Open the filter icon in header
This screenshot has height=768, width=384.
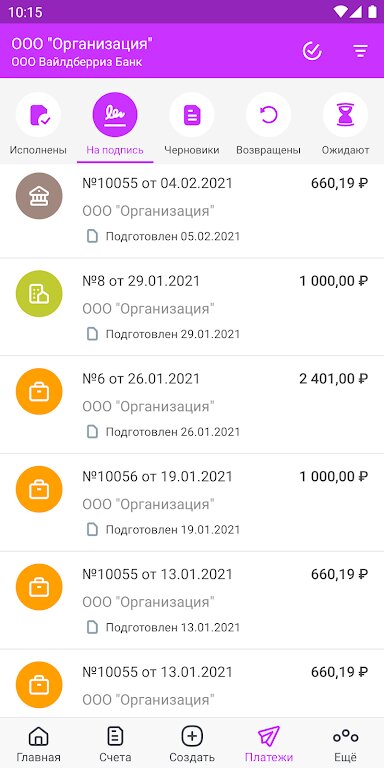[360, 51]
